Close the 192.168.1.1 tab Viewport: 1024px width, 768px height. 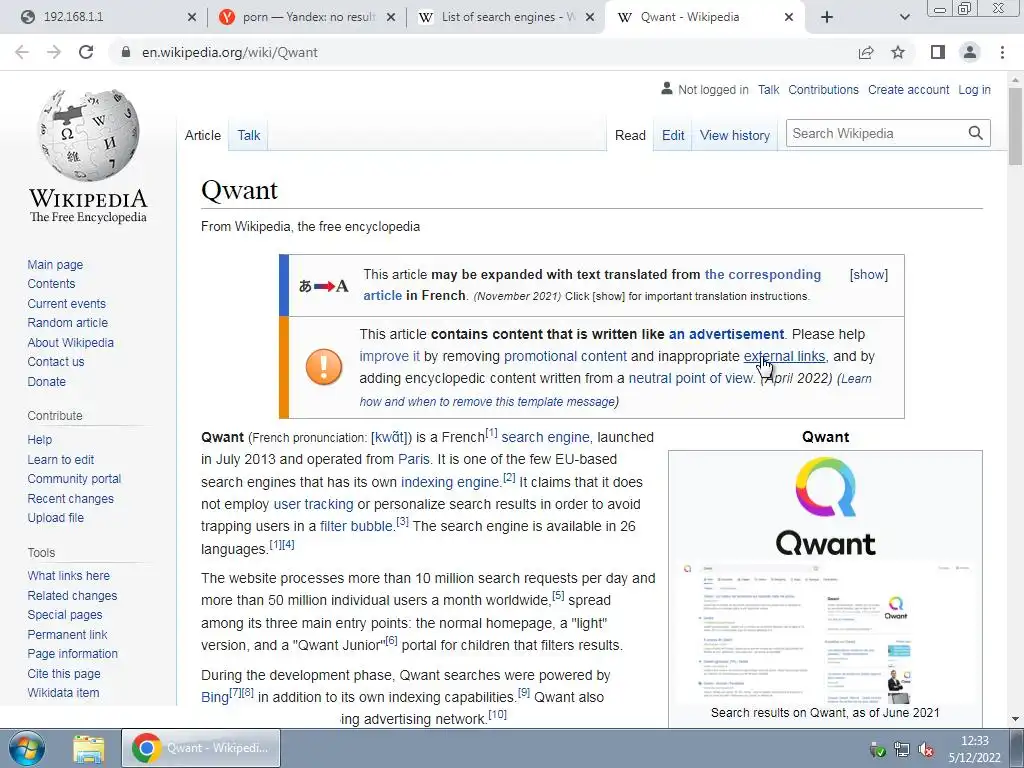(x=191, y=17)
